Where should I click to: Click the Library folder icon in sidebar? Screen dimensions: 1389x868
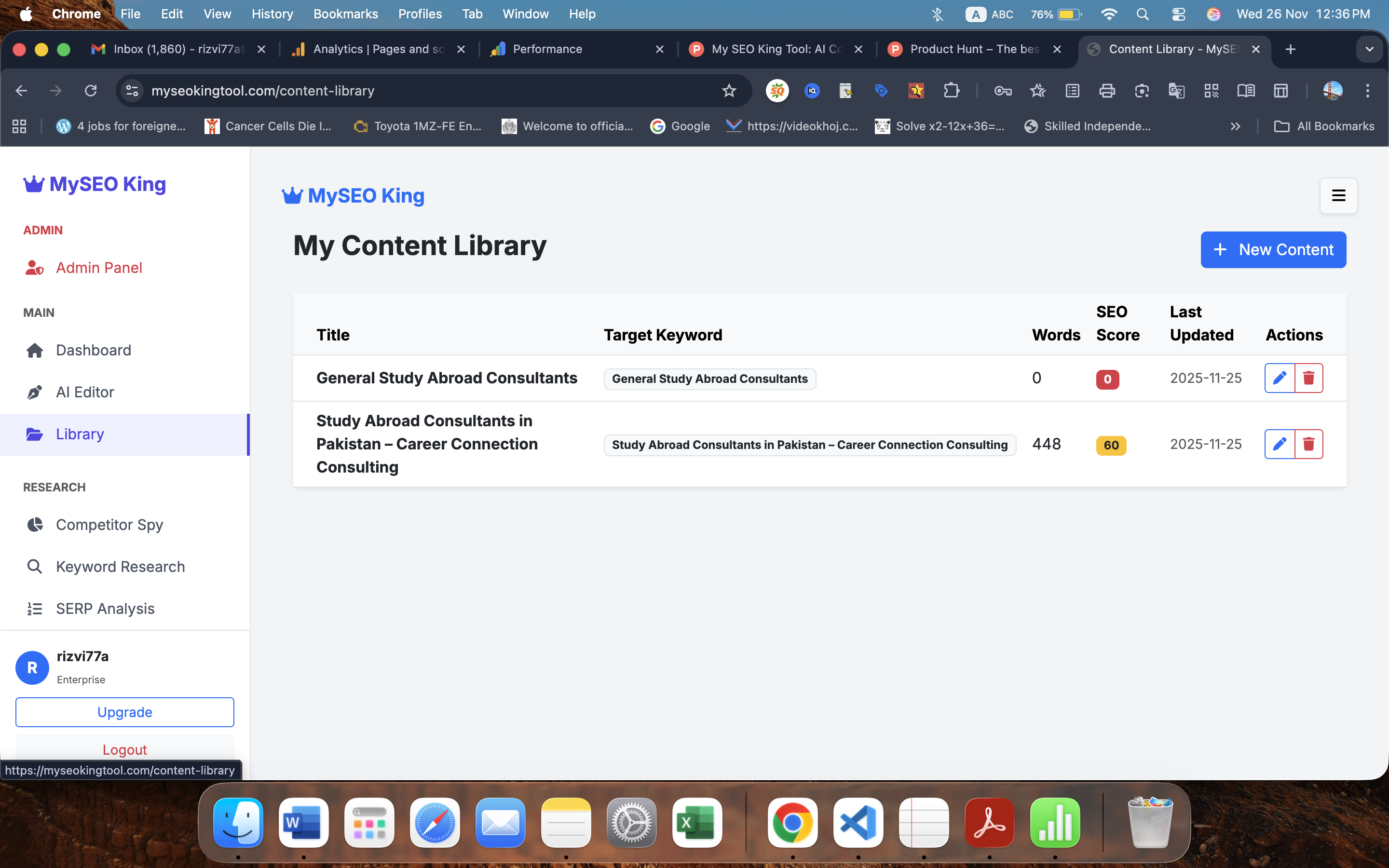click(x=35, y=434)
